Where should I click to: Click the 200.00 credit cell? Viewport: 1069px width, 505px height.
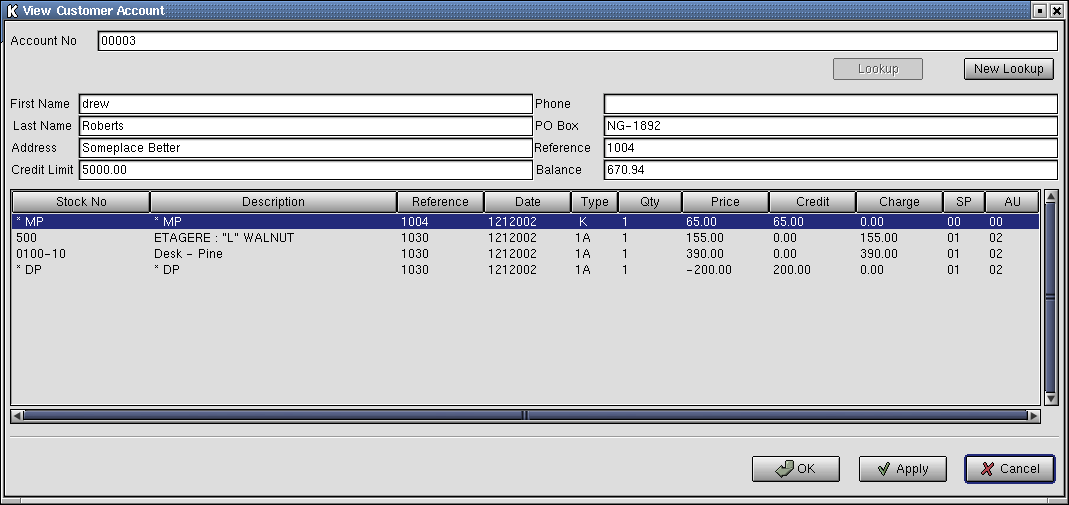coord(792,270)
